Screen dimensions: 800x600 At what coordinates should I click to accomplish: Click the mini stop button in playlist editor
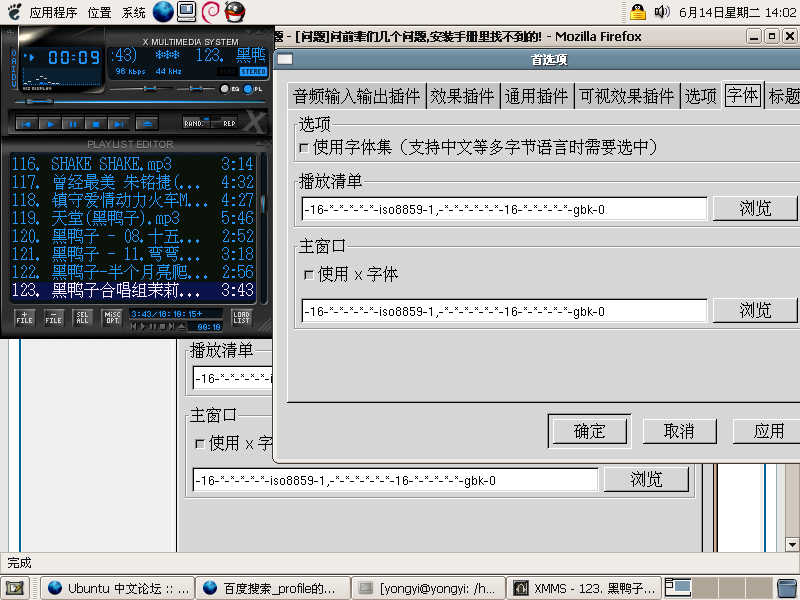(x=163, y=327)
